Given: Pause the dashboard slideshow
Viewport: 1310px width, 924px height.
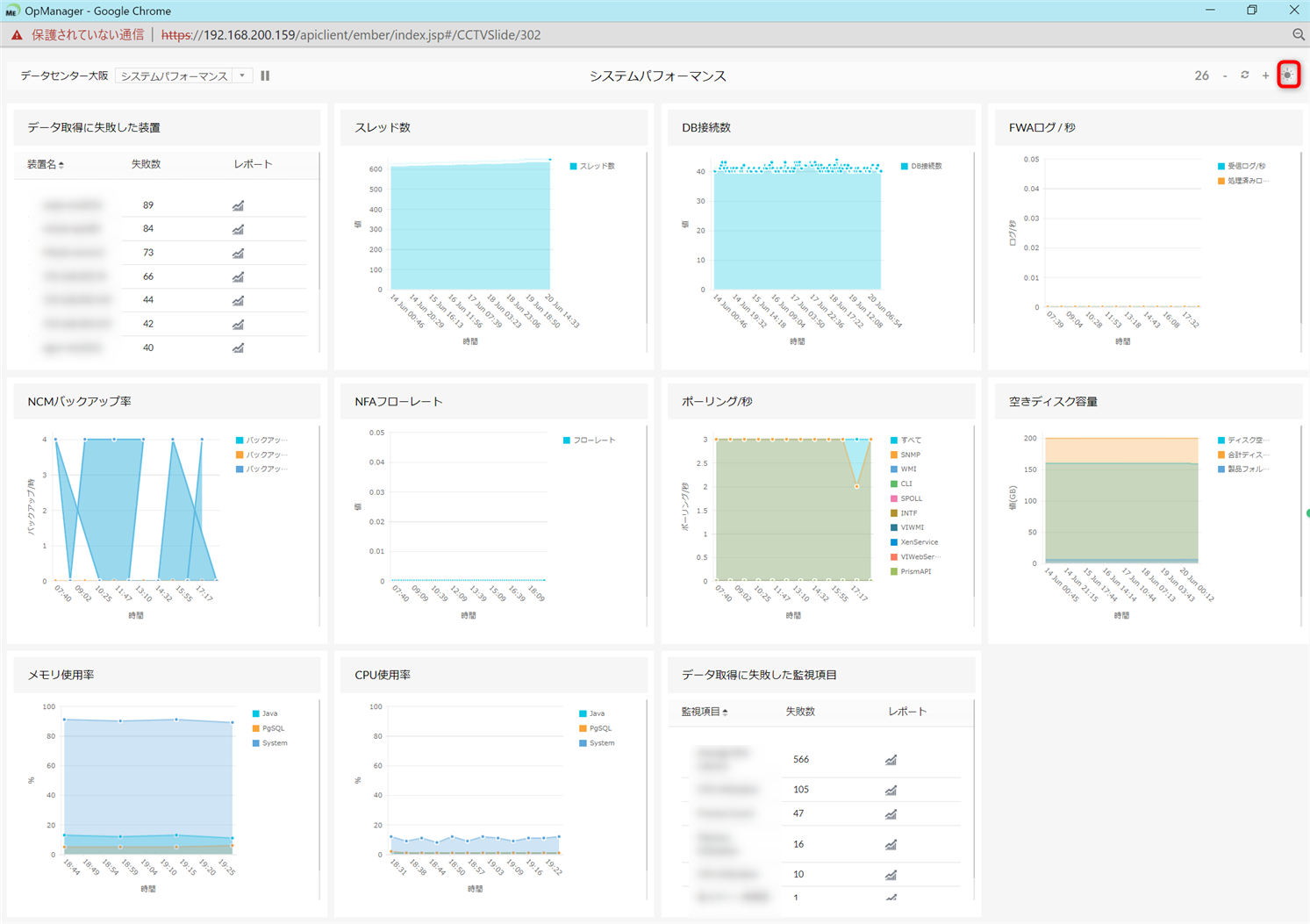Looking at the screenshot, I should coord(265,76).
